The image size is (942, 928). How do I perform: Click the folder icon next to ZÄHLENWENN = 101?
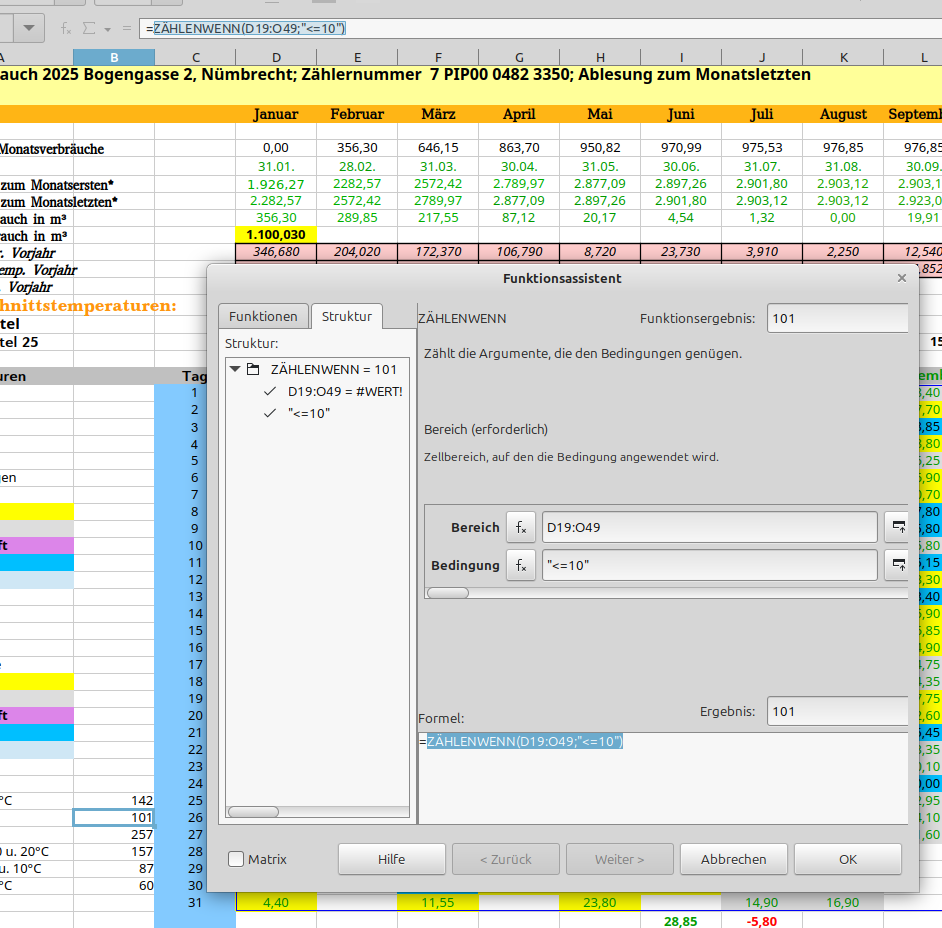[254, 369]
